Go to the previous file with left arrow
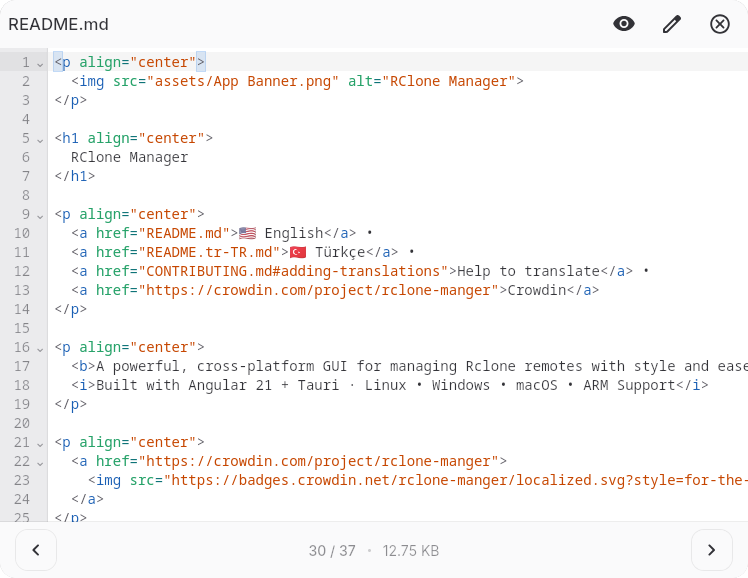The image size is (748, 578). (36, 550)
